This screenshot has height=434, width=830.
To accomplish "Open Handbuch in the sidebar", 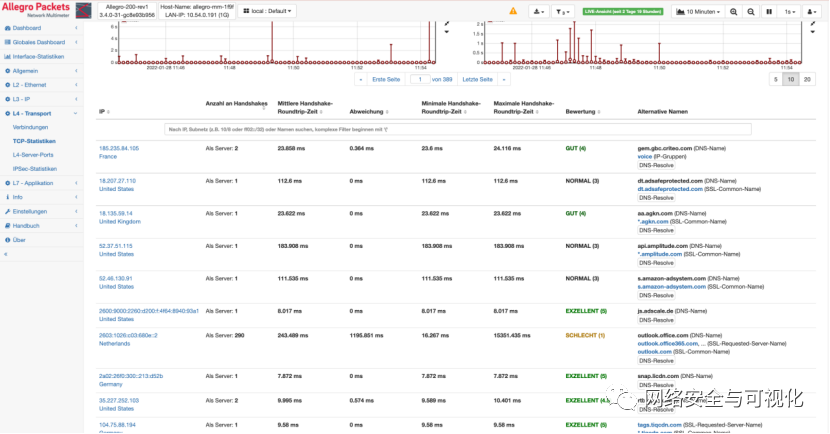I will point(26,225).
